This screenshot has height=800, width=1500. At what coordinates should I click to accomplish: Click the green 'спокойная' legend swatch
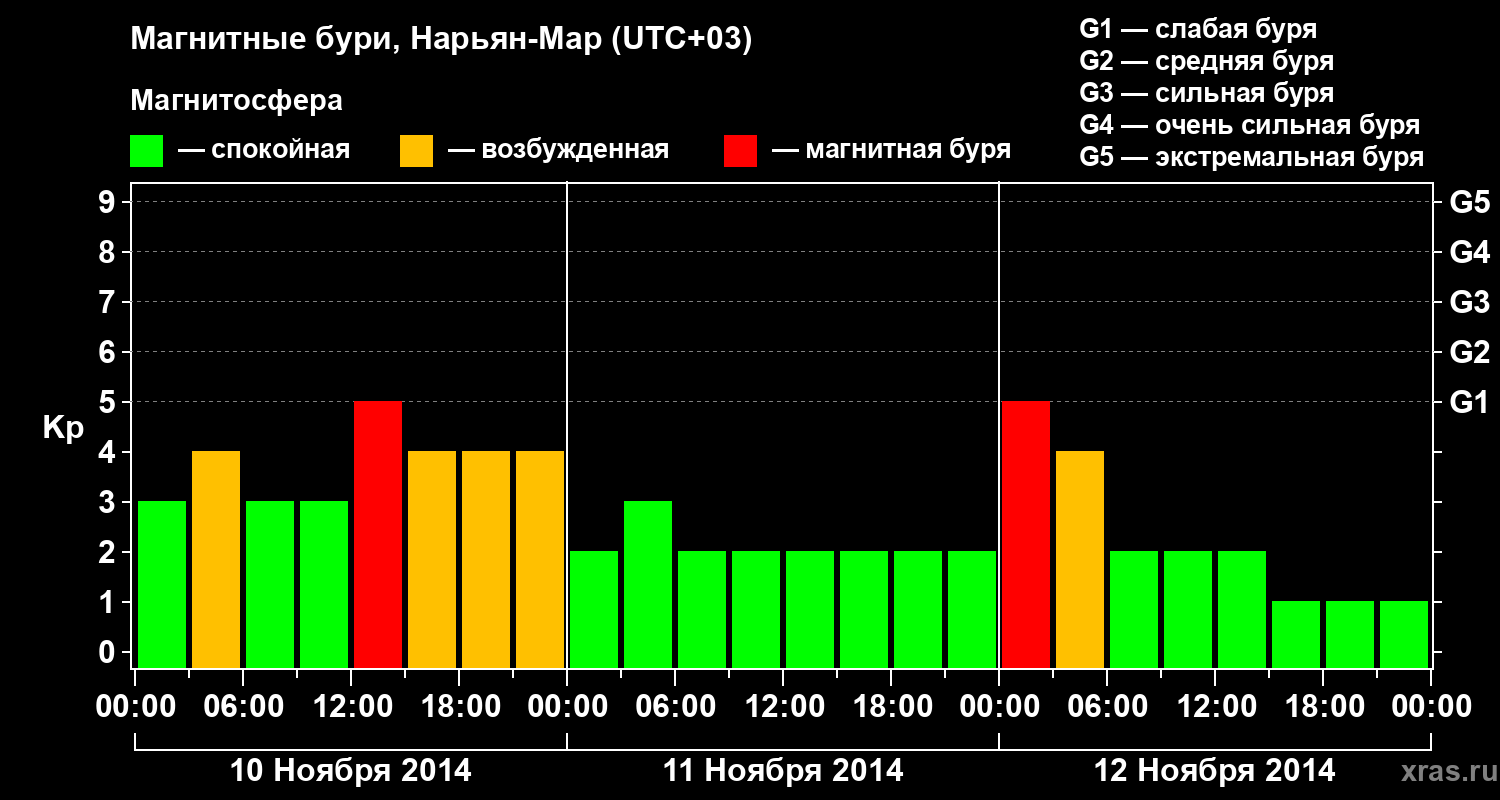(147, 151)
